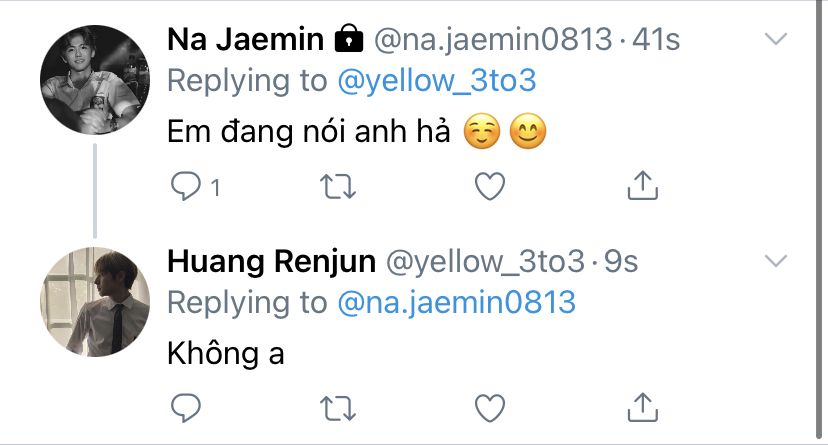The height and width of the screenshot is (445, 828).
Task: Open options chevron on Na Jaemin's tweet
Action: [777, 40]
